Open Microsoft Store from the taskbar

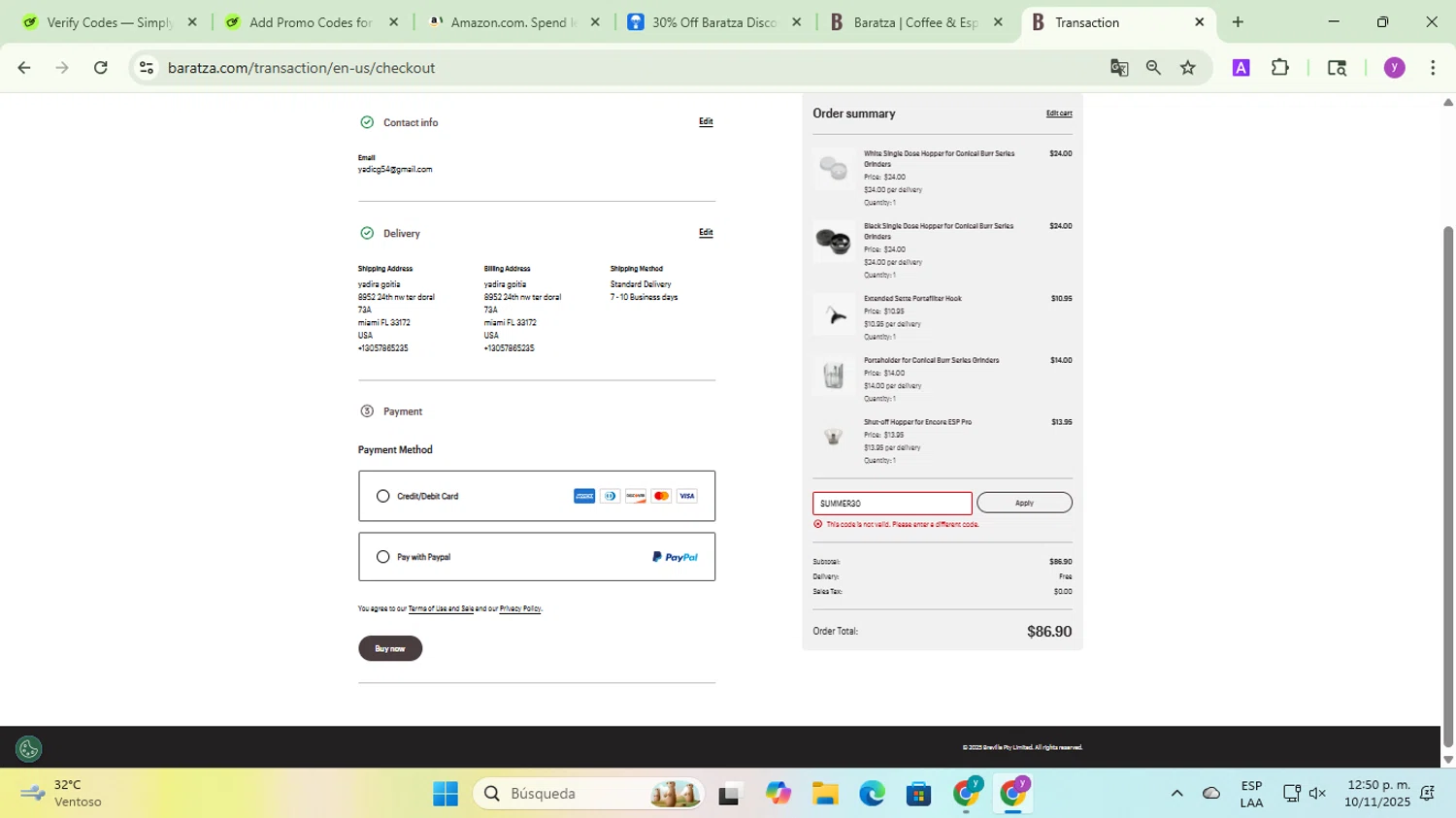point(918,794)
